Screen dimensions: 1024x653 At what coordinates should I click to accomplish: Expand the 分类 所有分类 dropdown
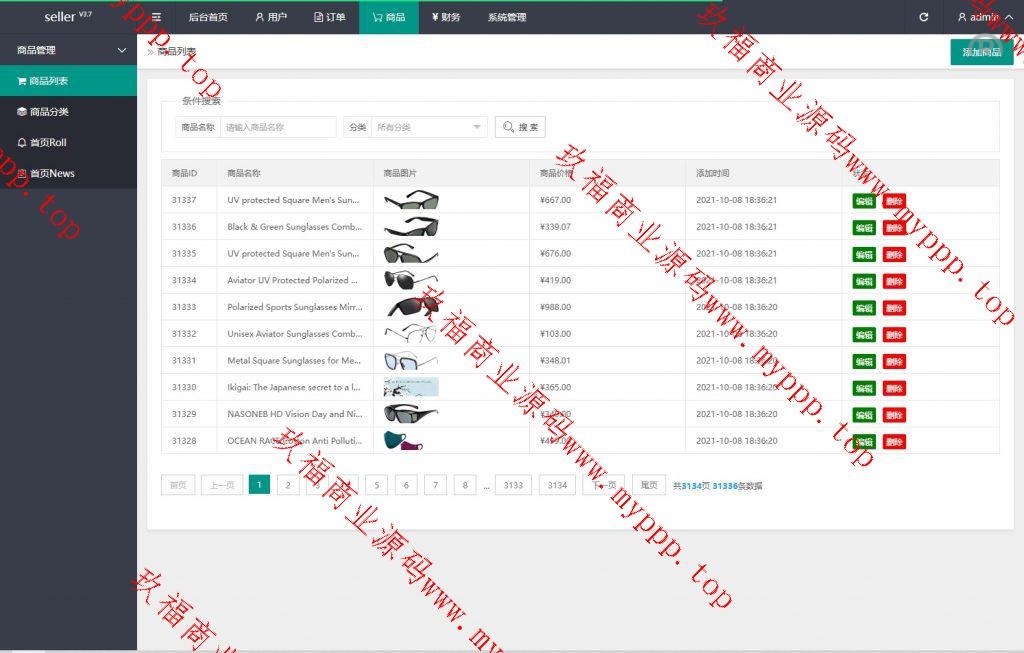tap(429, 127)
